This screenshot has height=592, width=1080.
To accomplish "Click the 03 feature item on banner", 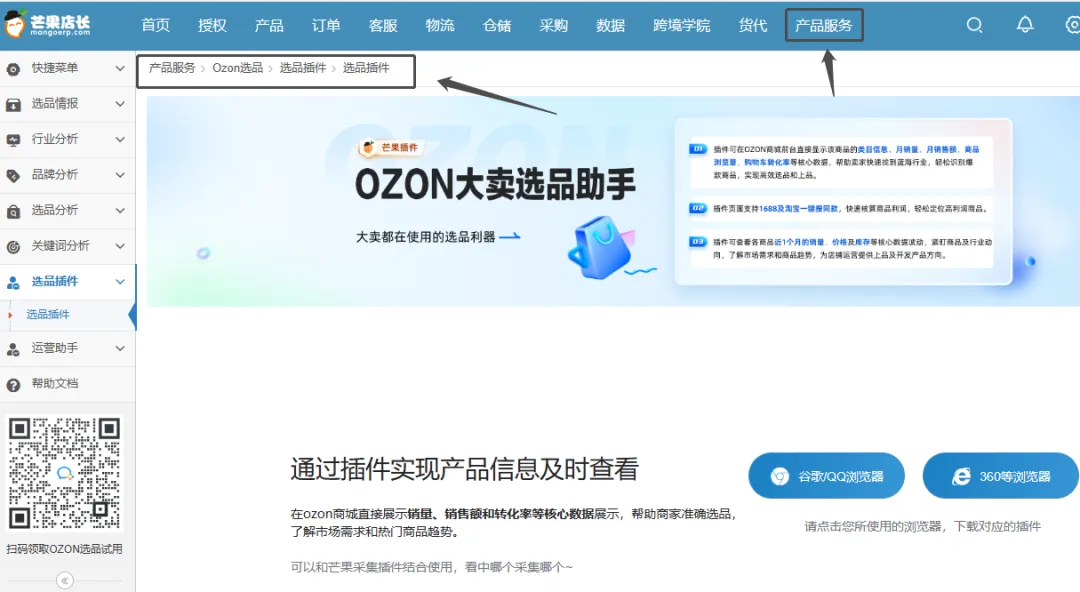I will tap(840, 248).
